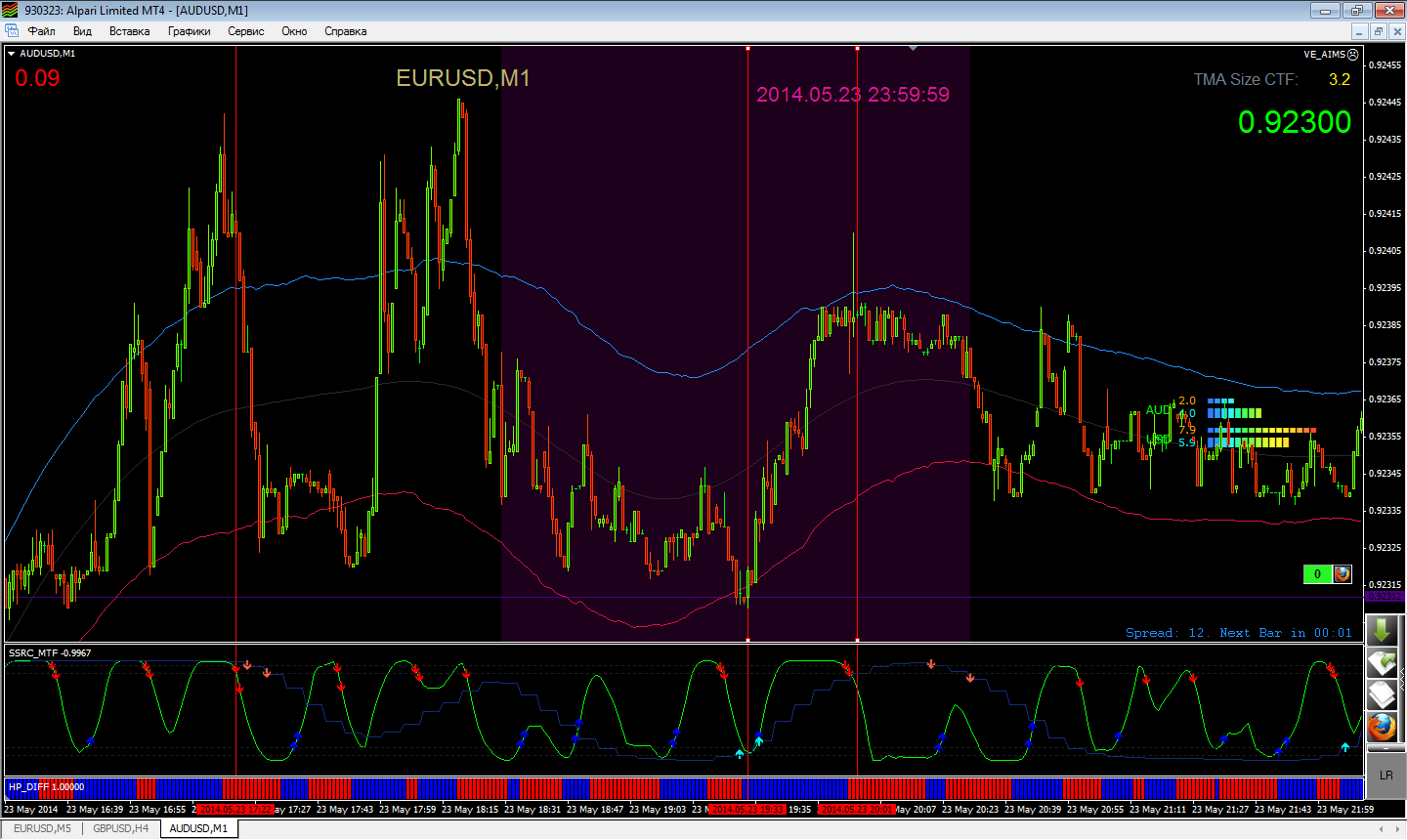This screenshot has width=1407, height=840.
Task: Click the AUD currency strength label
Action: [1159, 410]
